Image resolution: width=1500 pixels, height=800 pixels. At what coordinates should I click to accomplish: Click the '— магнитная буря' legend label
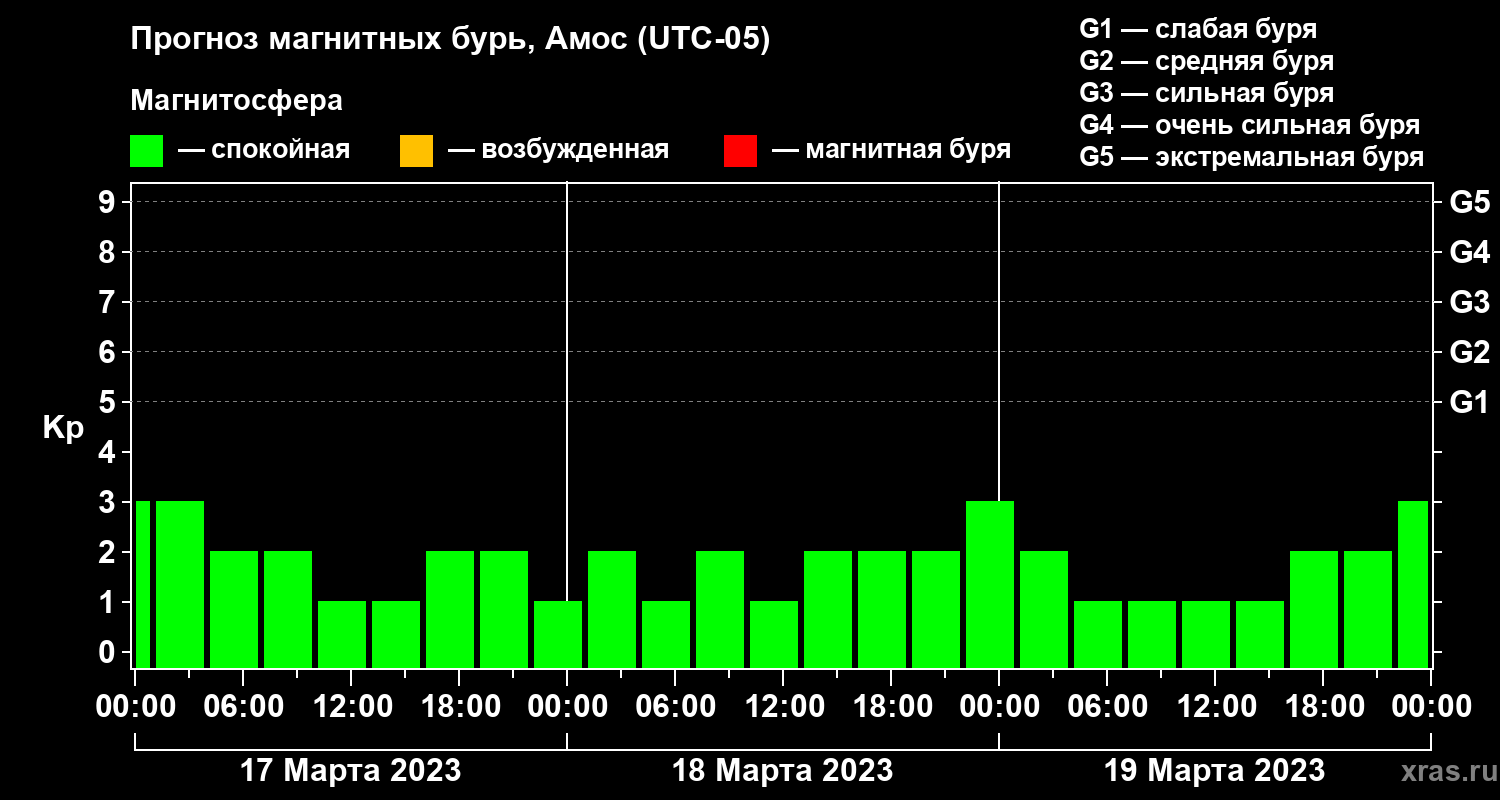[x=891, y=150]
